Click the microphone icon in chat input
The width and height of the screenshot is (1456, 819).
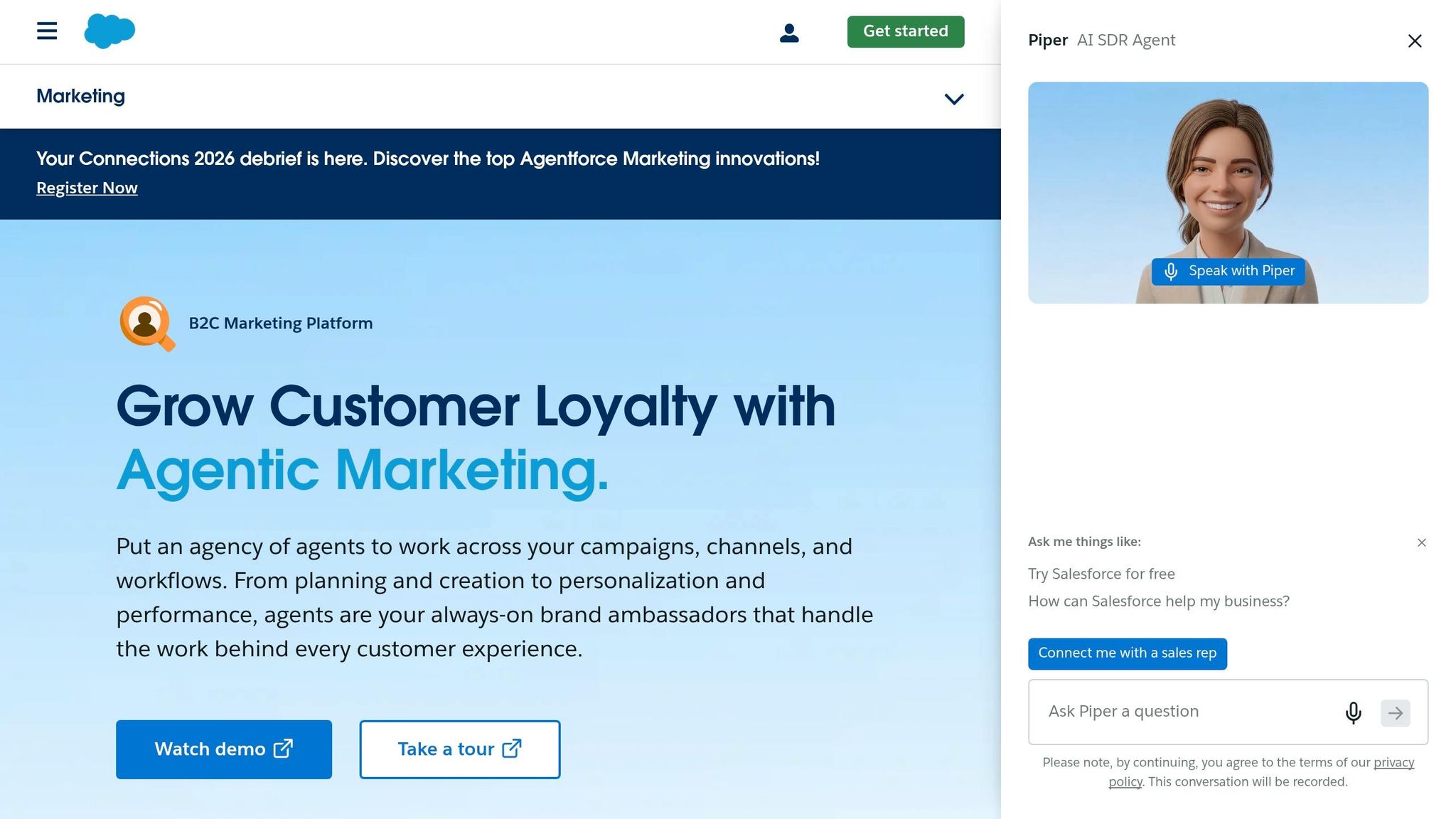[x=1354, y=712]
